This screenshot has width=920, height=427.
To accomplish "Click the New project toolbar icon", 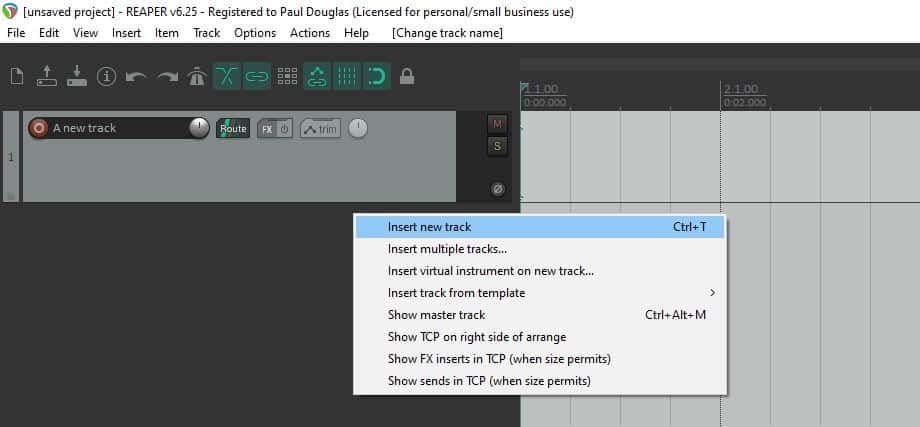I will tap(18, 76).
